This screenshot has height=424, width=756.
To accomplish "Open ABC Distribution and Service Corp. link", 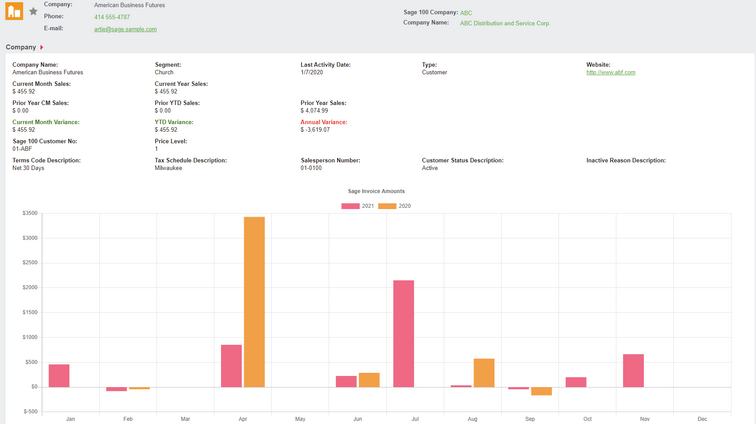I will tap(505, 23).
